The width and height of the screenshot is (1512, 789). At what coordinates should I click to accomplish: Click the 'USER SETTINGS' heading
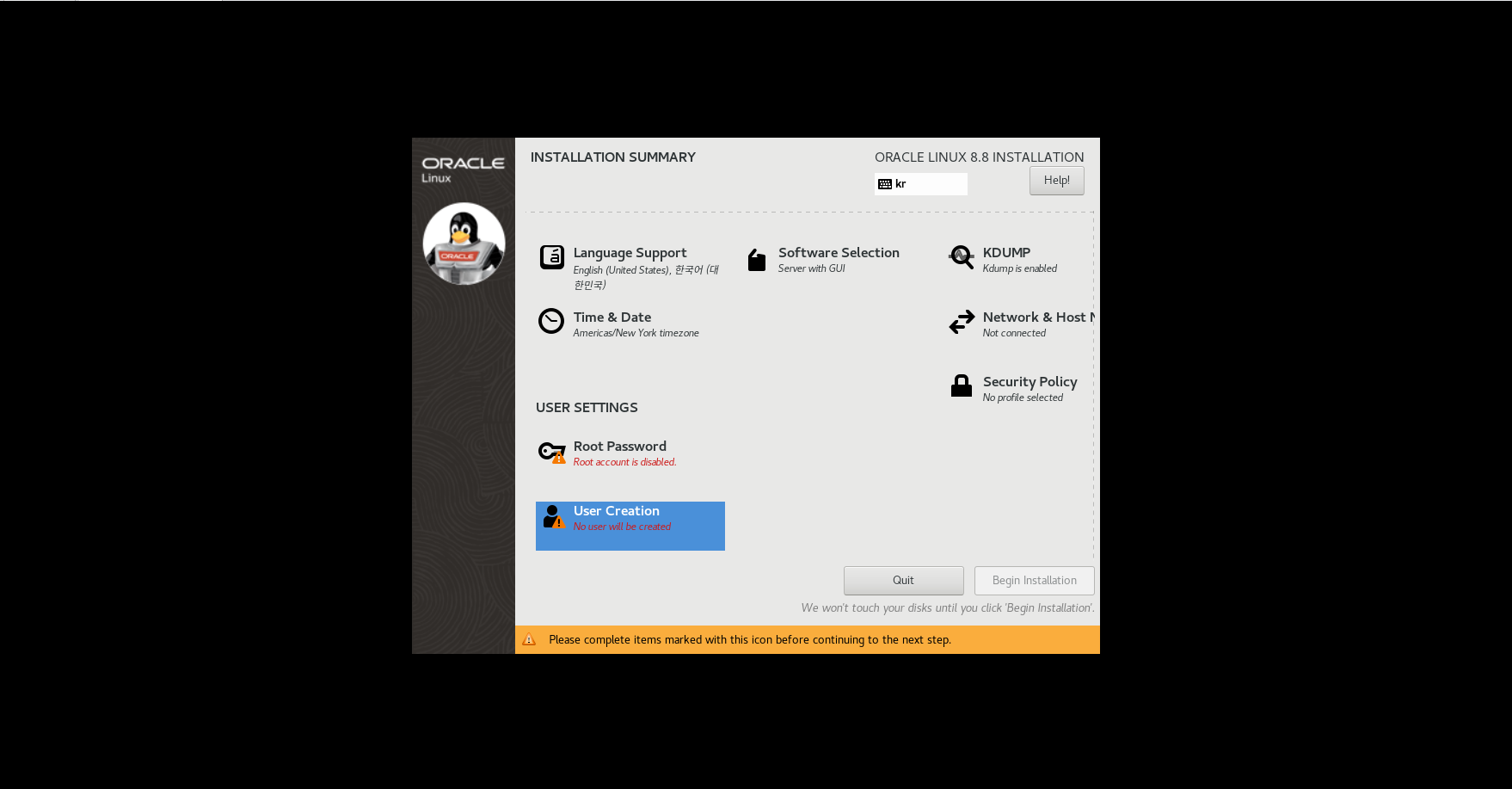tap(587, 408)
